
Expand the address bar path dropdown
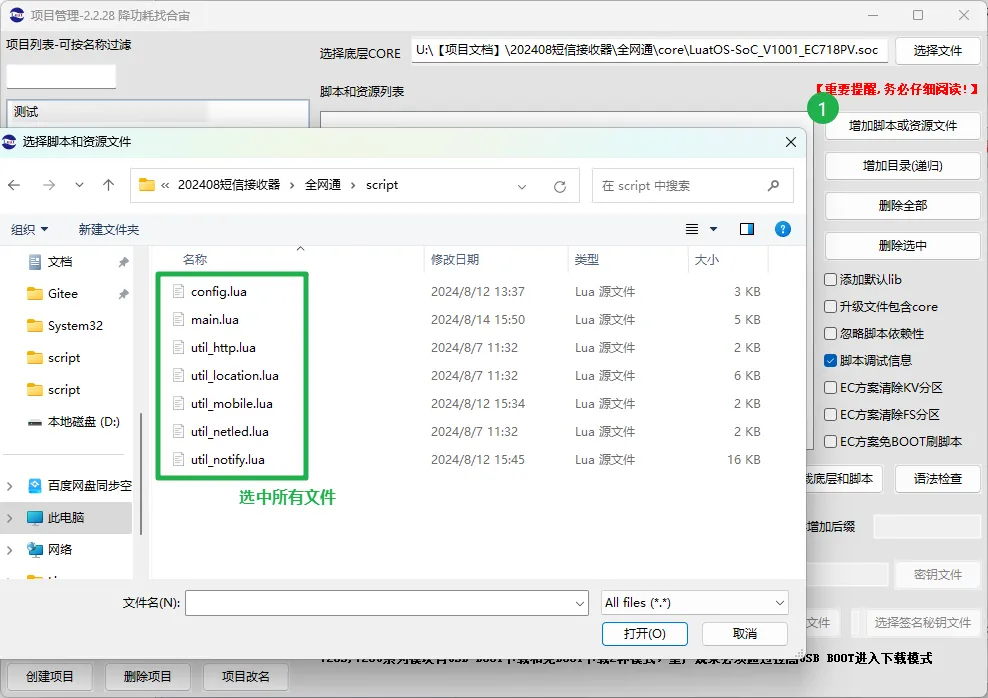coord(522,186)
